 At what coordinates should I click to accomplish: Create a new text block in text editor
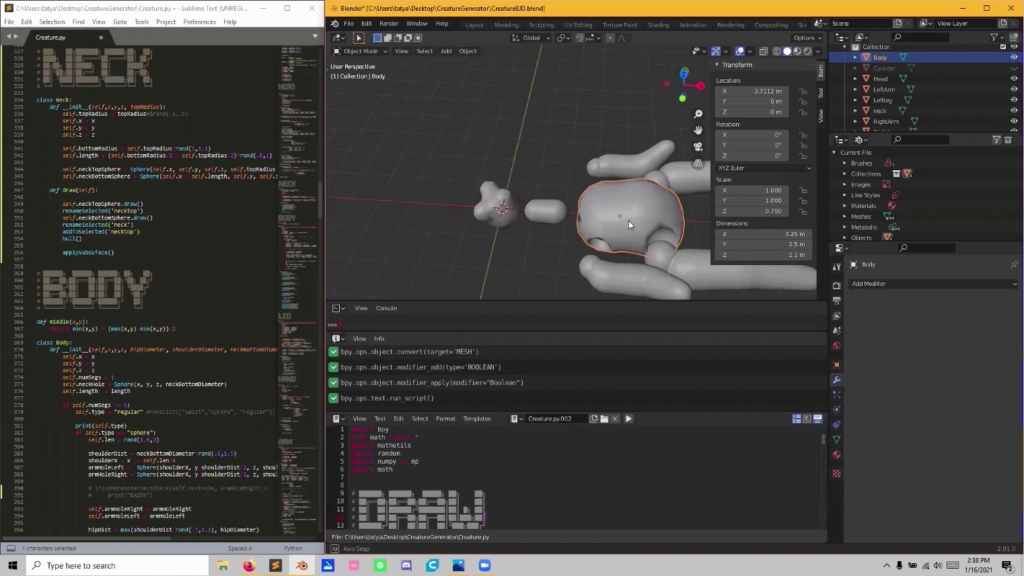click(x=594, y=419)
